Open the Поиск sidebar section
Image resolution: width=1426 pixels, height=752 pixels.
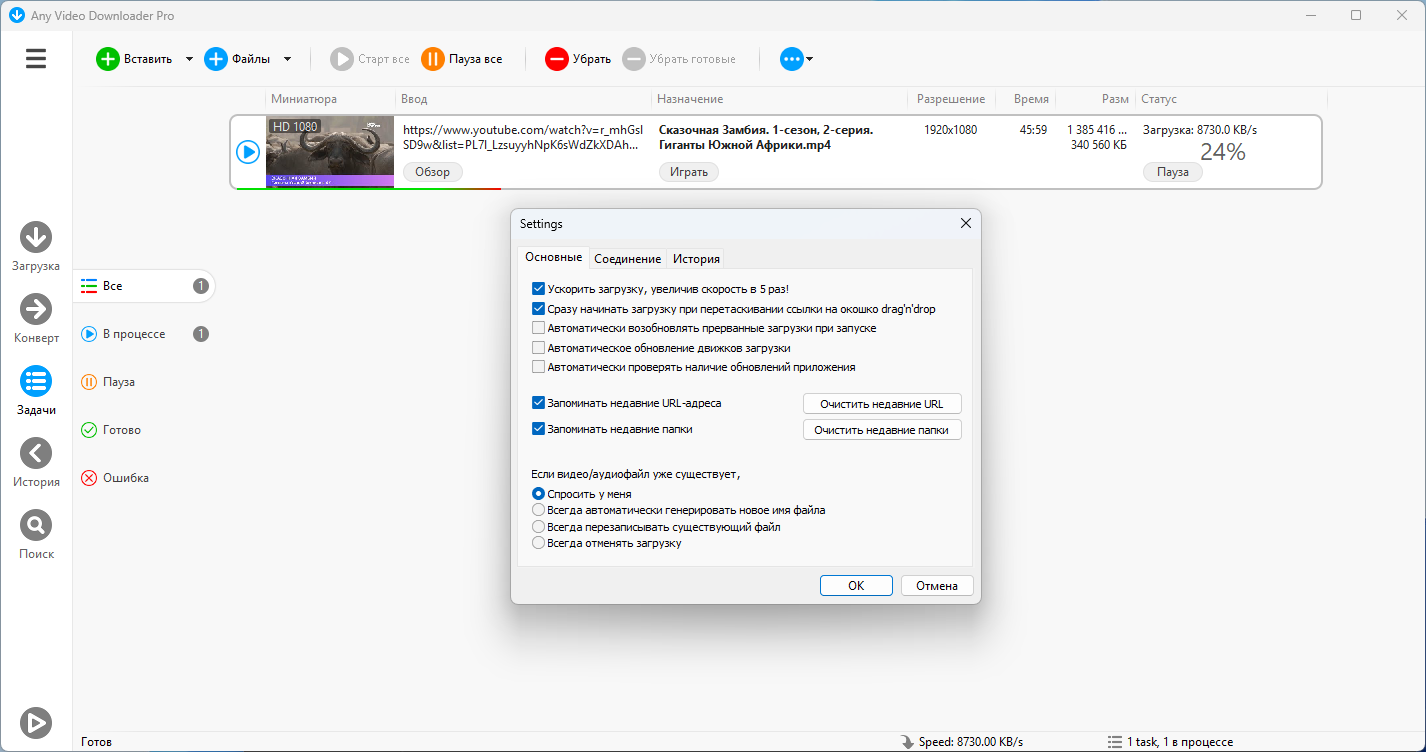[36, 526]
